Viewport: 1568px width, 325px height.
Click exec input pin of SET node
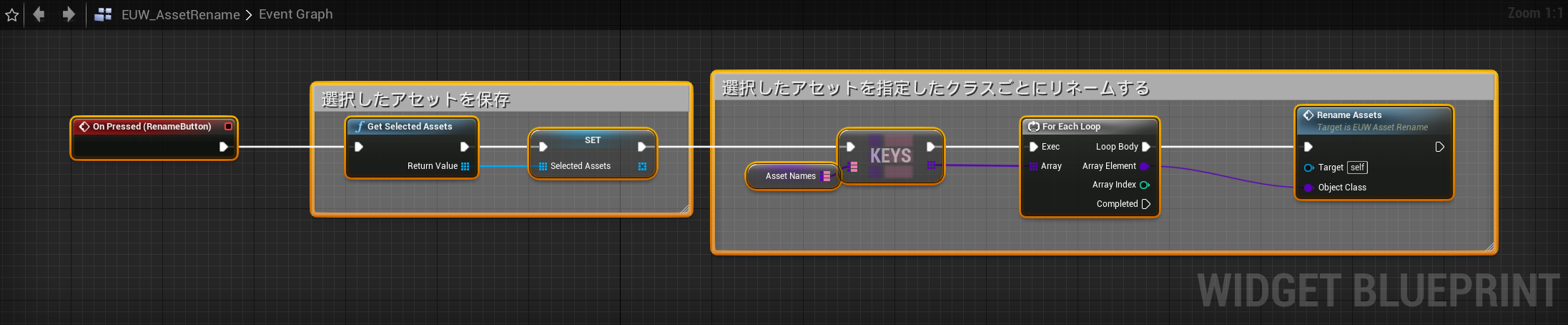click(543, 147)
